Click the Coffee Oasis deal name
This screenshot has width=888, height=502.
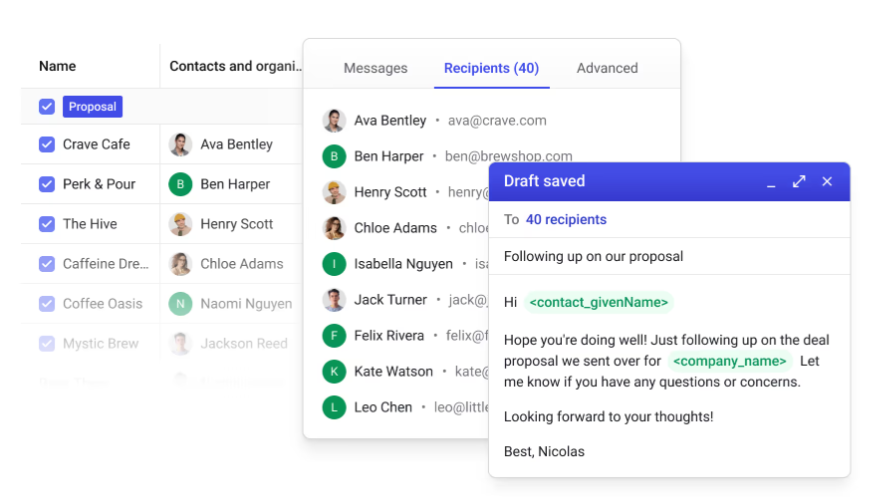103,304
